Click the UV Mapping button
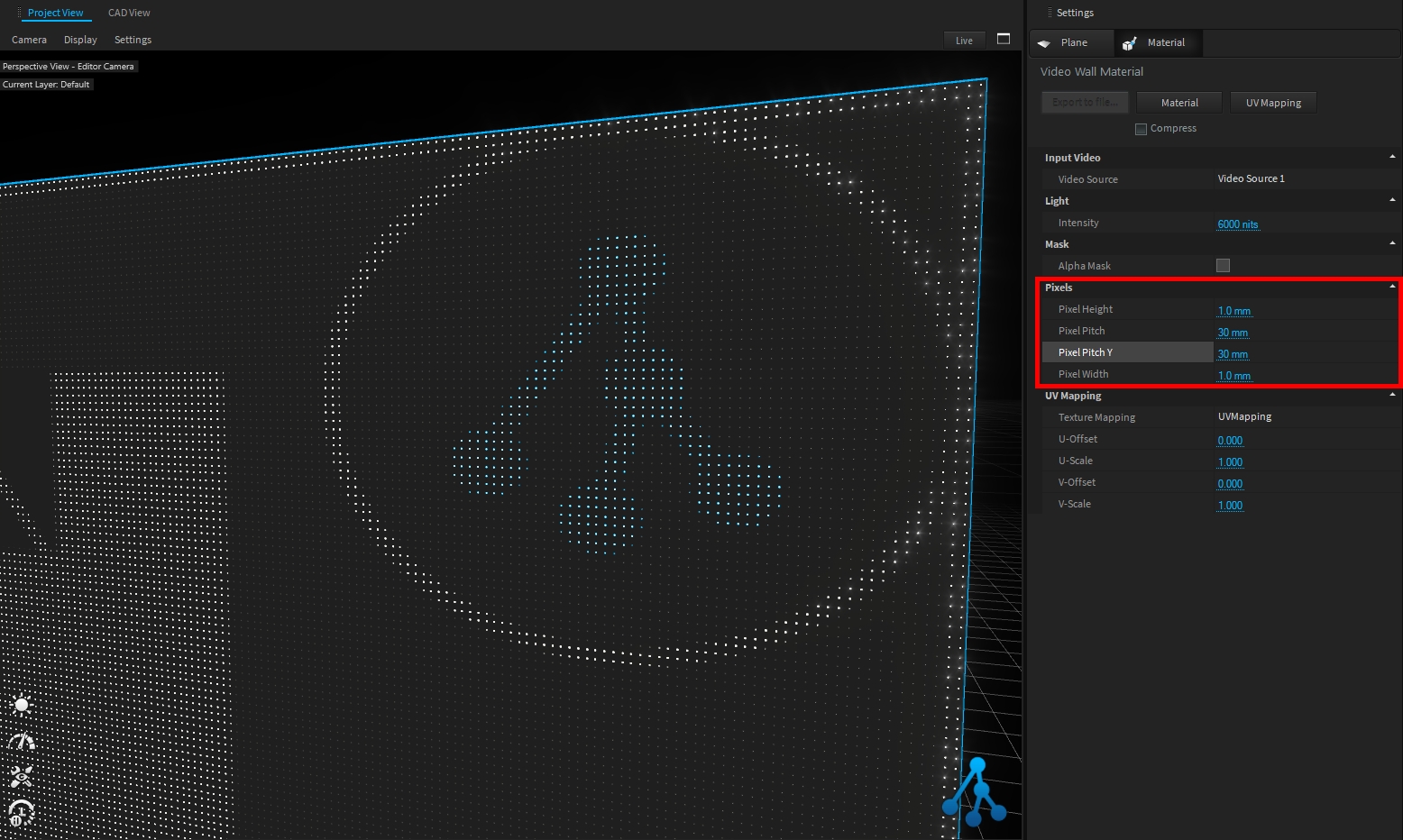The height and width of the screenshot is (840, 1403). tap(1272, 103)
